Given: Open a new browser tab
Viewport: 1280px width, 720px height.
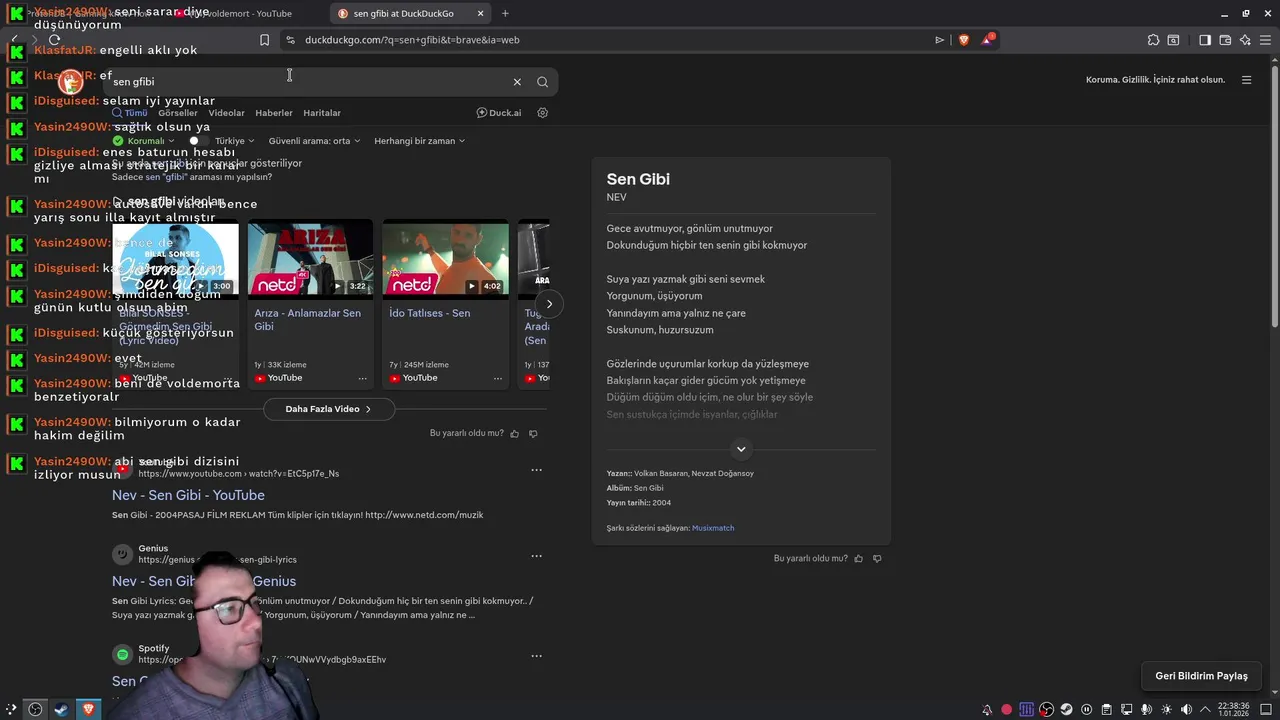Looking at the screenshot, I should point(505,13).
